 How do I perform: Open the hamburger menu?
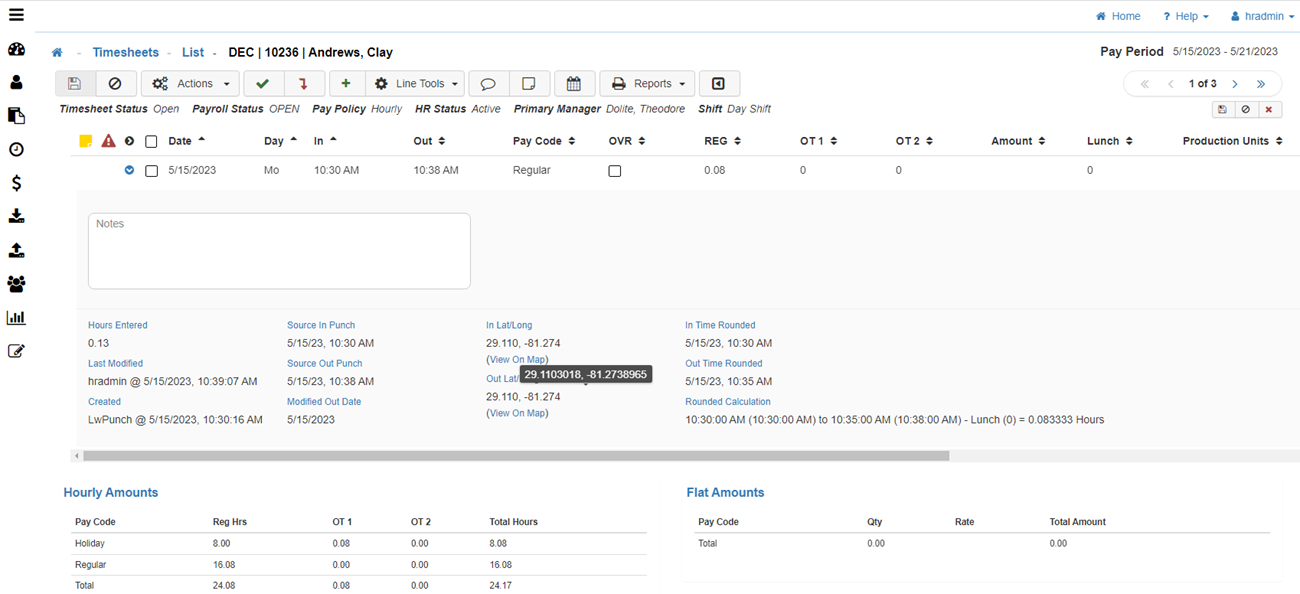16,15
